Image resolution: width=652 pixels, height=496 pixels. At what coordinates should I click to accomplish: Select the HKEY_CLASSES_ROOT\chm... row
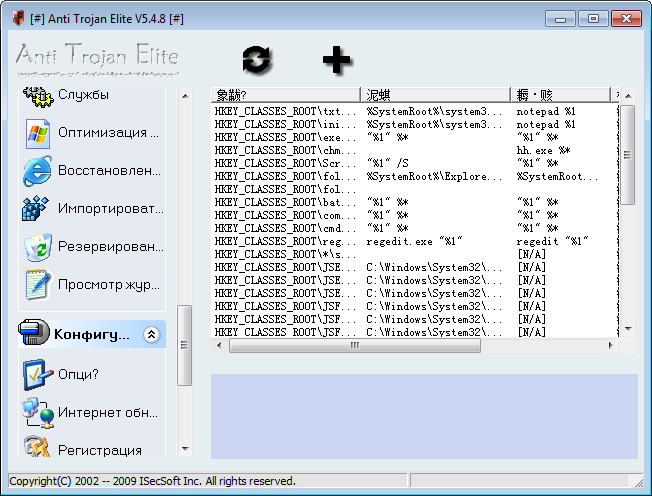[x=415, y=151]
